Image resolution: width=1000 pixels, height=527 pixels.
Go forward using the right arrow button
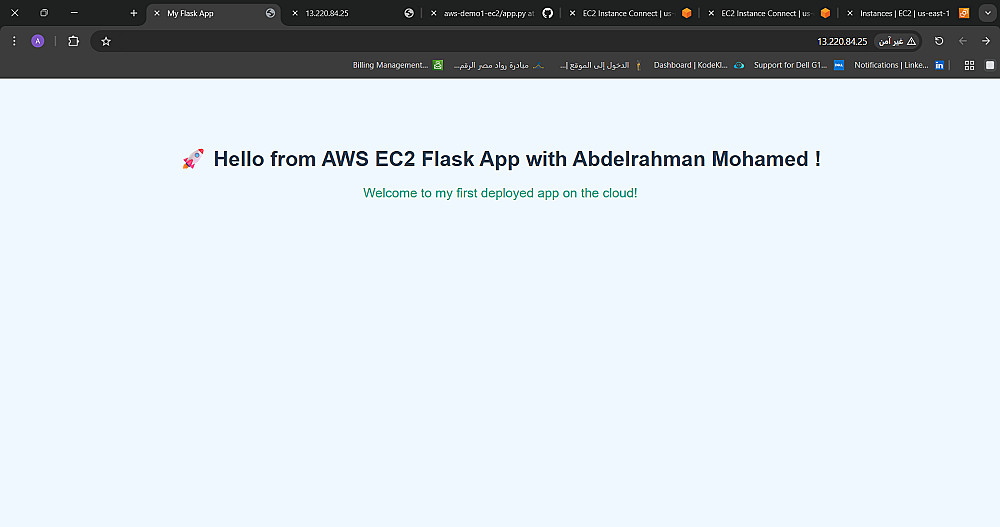pos(986,41)
